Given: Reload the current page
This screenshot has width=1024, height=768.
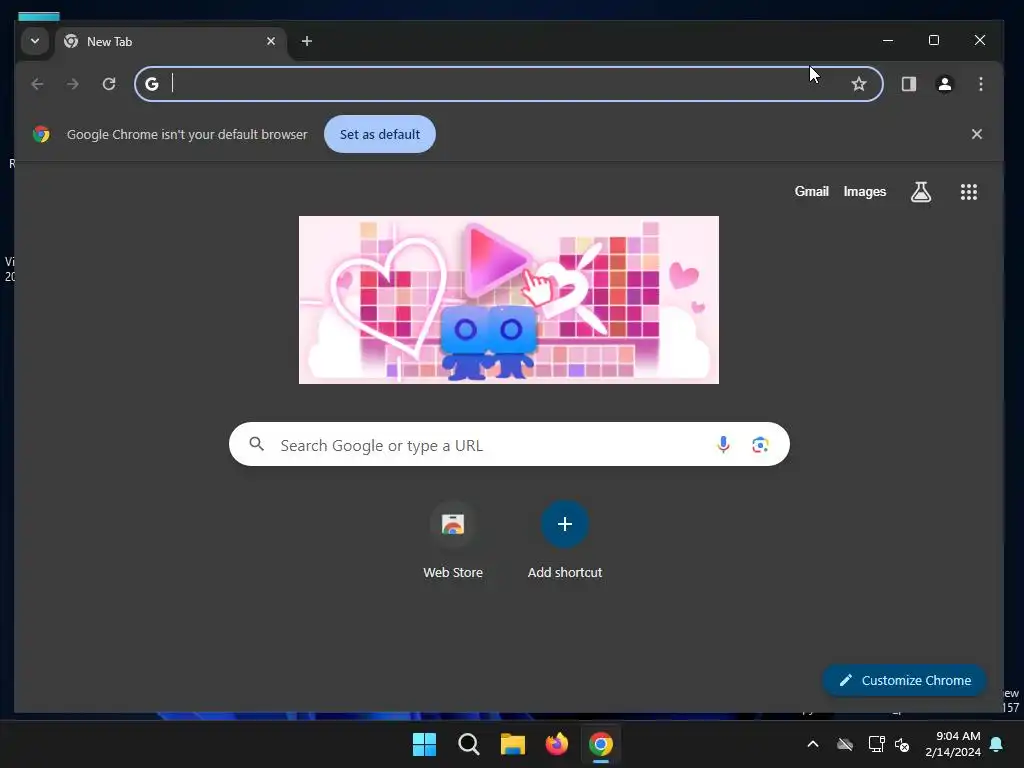Looking at the screenshot, I should tap(109, 84).
